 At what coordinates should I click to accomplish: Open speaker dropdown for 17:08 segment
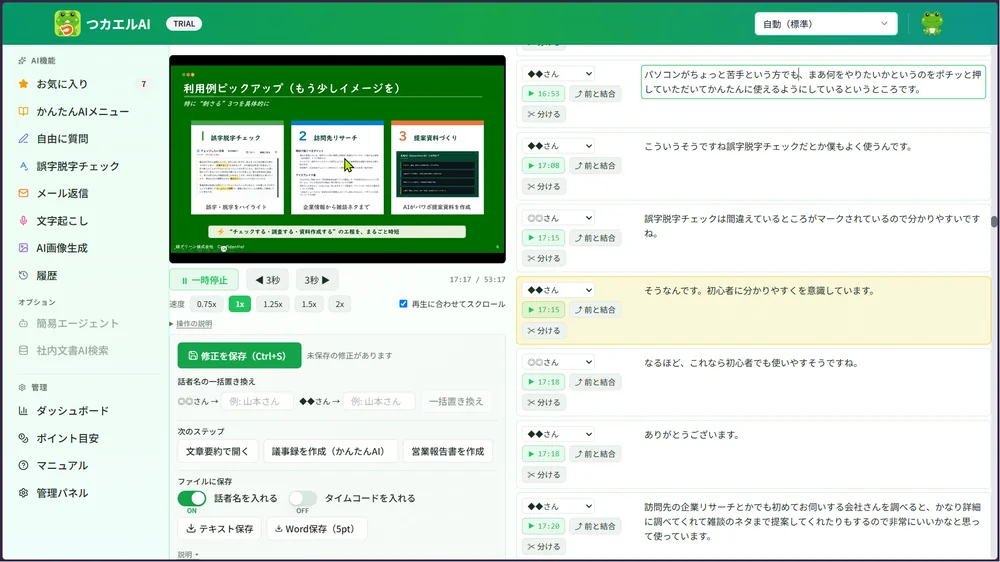coord(559,146)
